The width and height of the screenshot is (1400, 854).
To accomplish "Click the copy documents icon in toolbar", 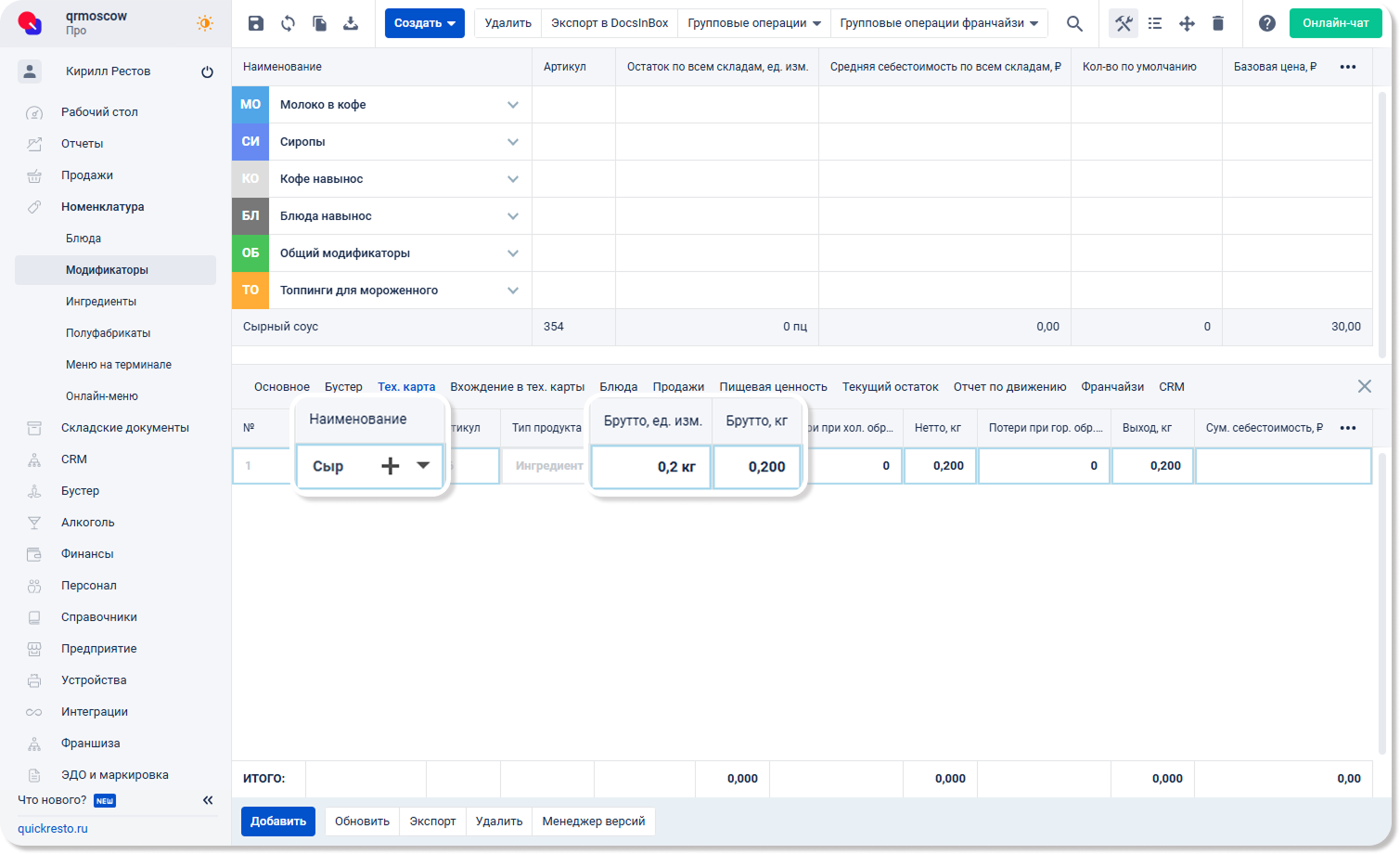I will point(319,23).
